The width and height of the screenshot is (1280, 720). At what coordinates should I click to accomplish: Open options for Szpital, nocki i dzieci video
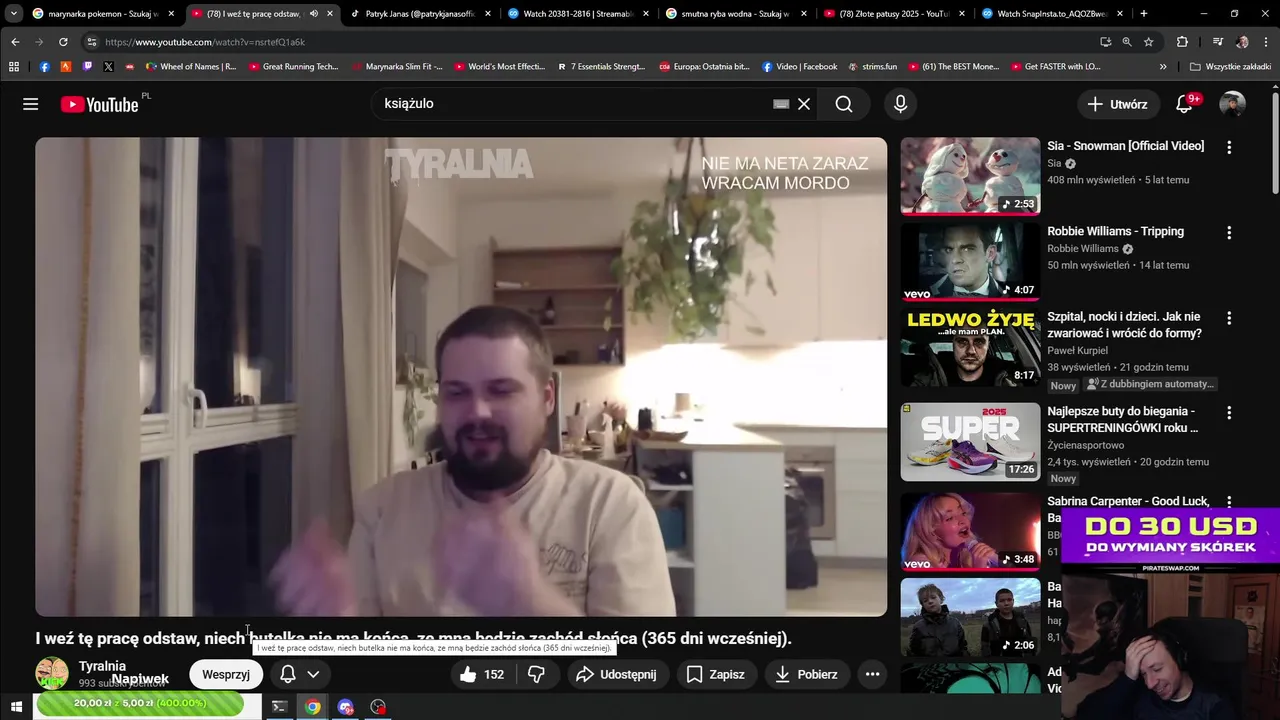tap(1229, 318)
